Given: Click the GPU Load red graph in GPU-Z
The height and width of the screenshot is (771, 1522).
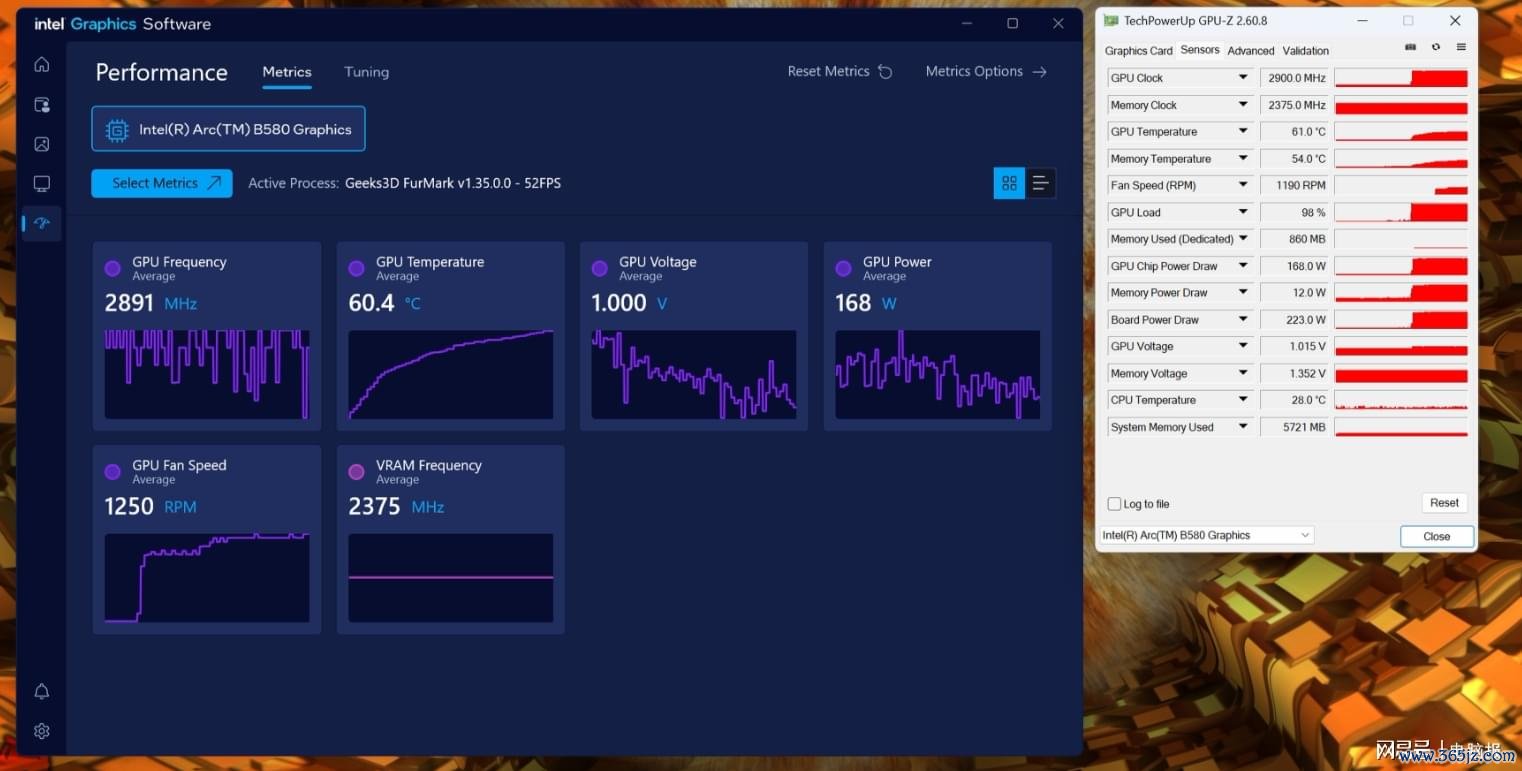Looking at the screenshot, I should click(x=1401, y=212).
